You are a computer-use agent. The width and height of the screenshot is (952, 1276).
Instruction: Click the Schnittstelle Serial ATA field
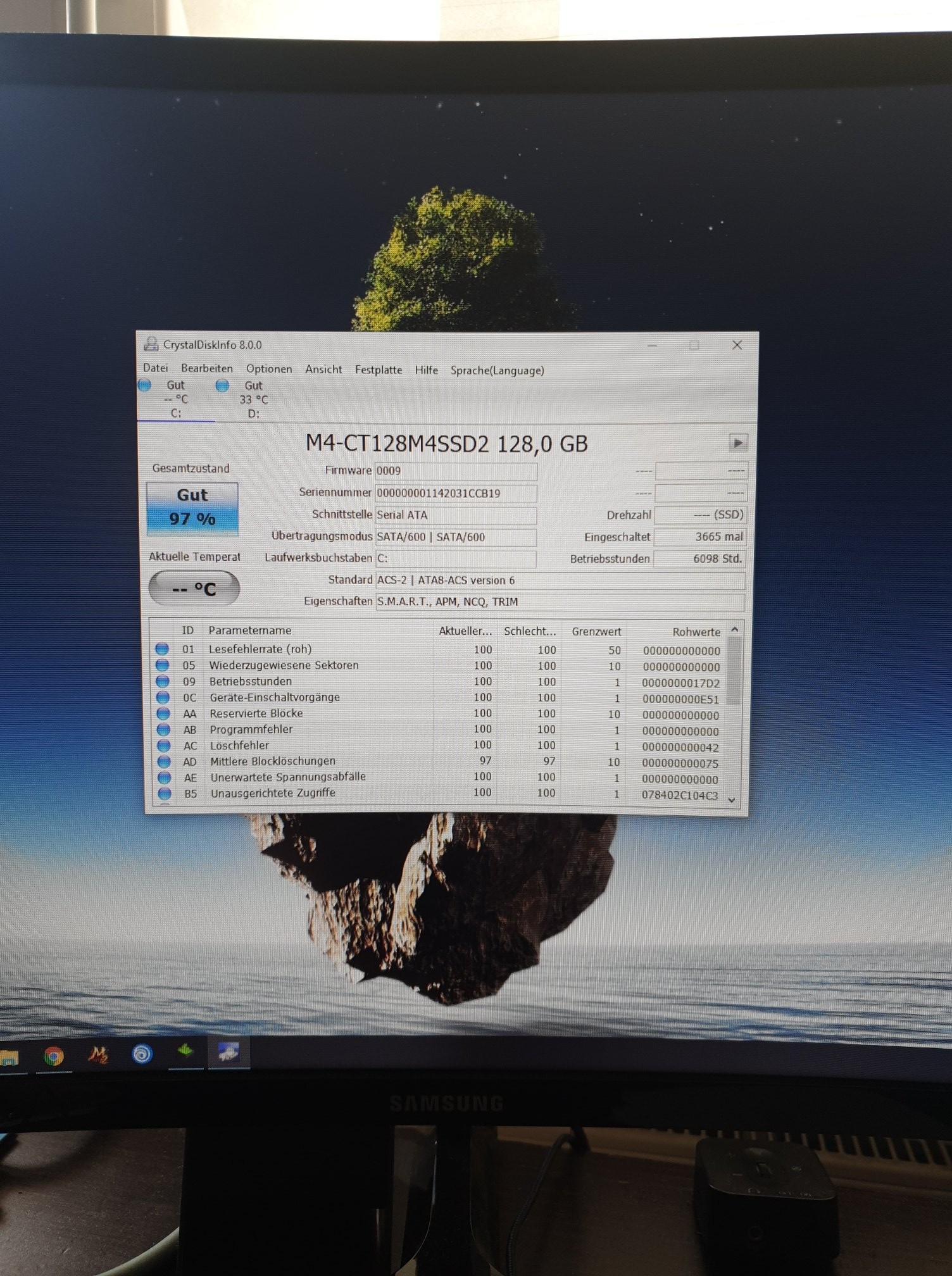point(456,515)
